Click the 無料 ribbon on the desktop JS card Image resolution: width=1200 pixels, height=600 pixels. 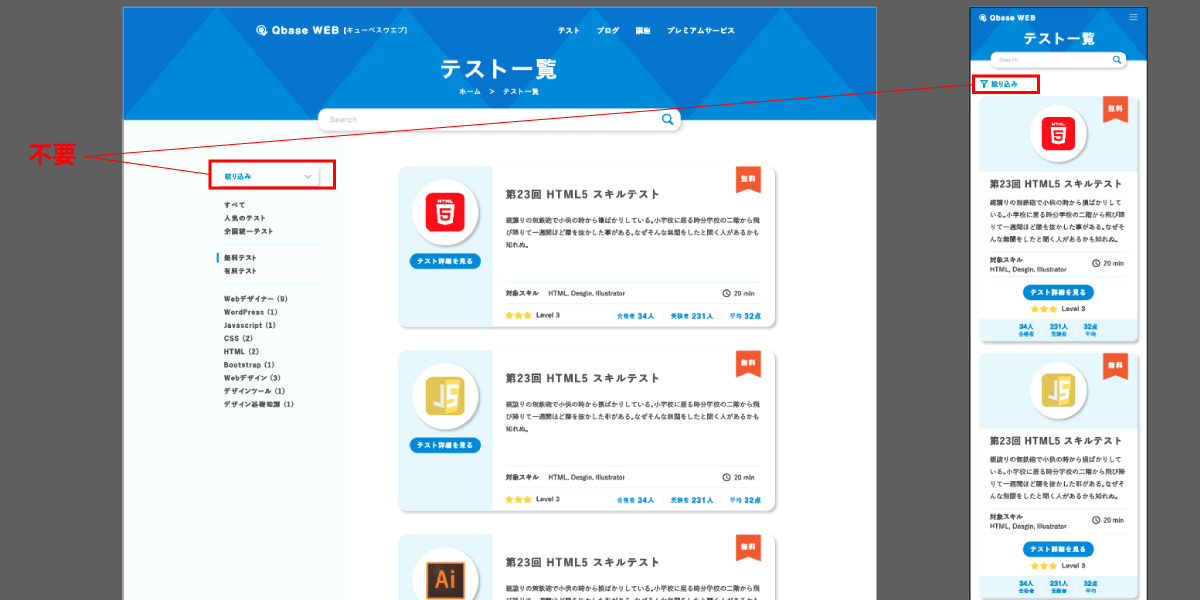click(x=748, y=363)
